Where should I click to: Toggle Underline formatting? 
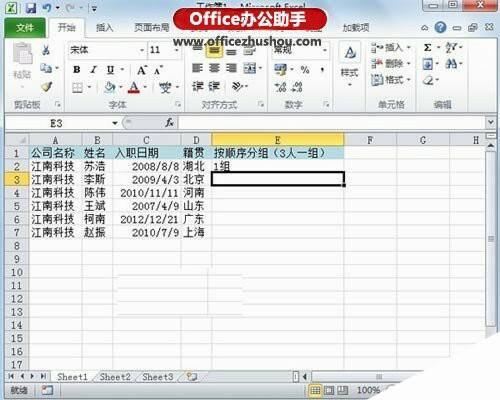pos(110,70)
